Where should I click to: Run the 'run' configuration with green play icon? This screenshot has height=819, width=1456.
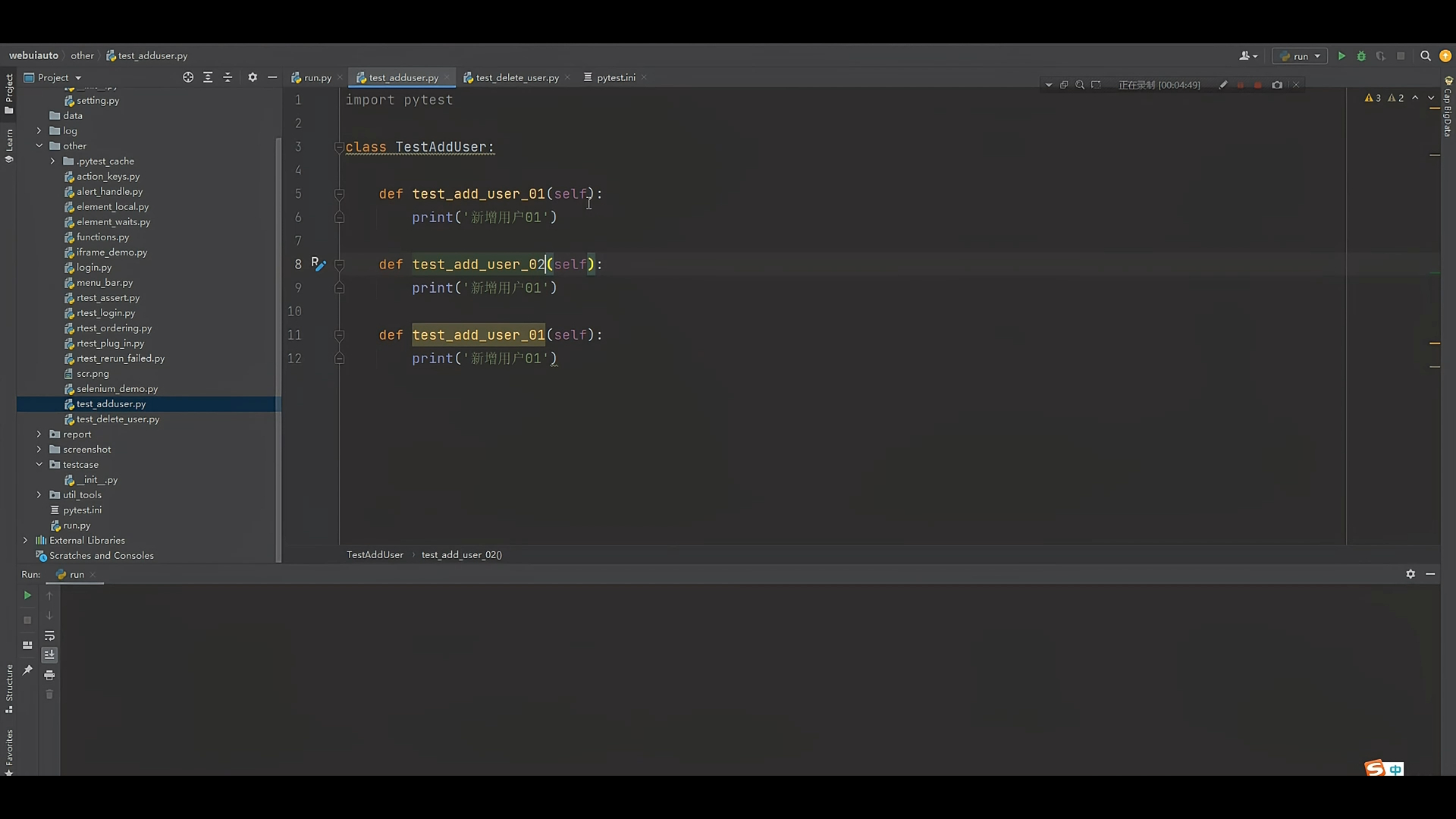(x=1341, y=56)
